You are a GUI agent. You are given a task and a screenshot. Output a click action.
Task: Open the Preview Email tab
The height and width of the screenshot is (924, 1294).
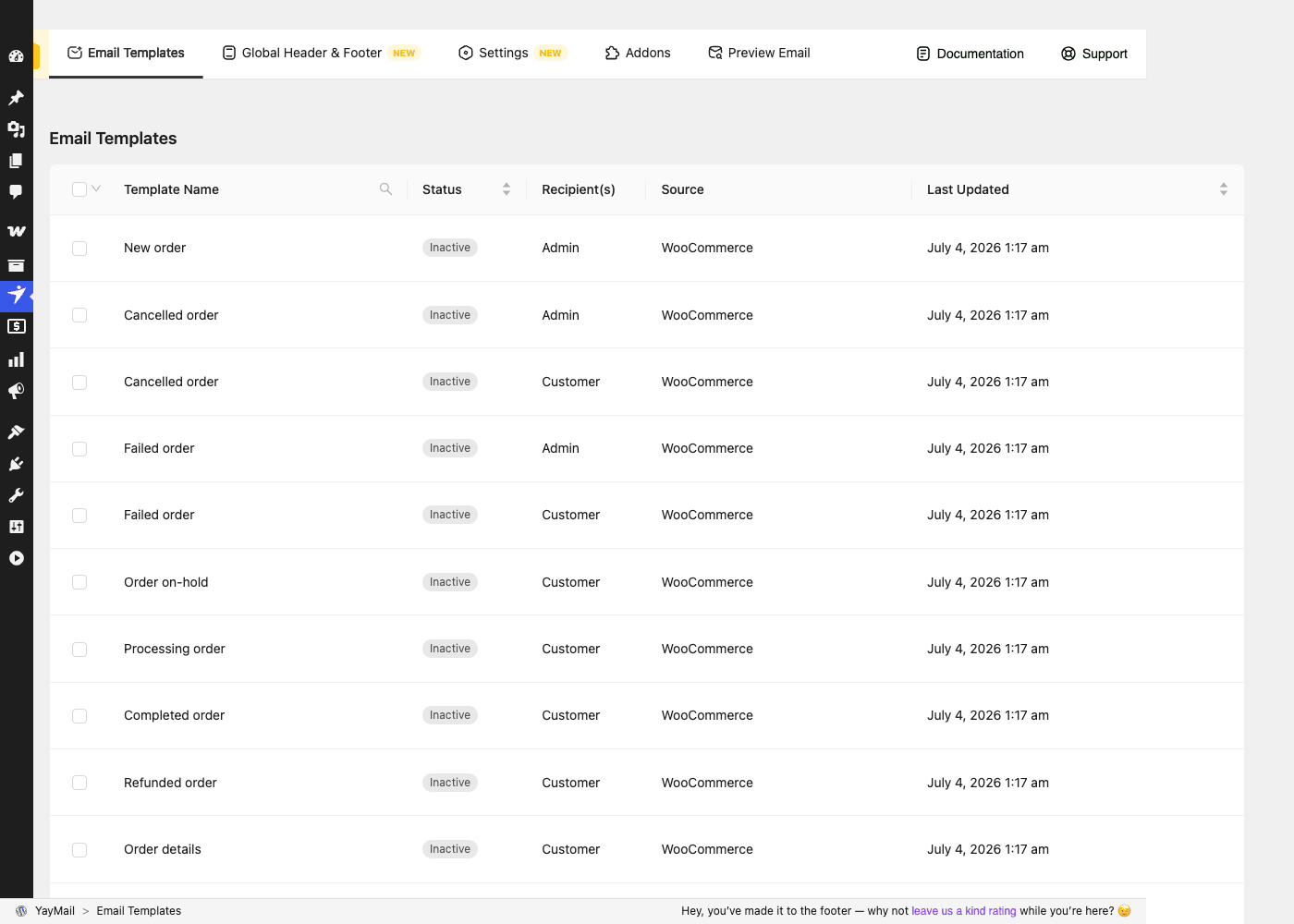[x=759, y=53]
